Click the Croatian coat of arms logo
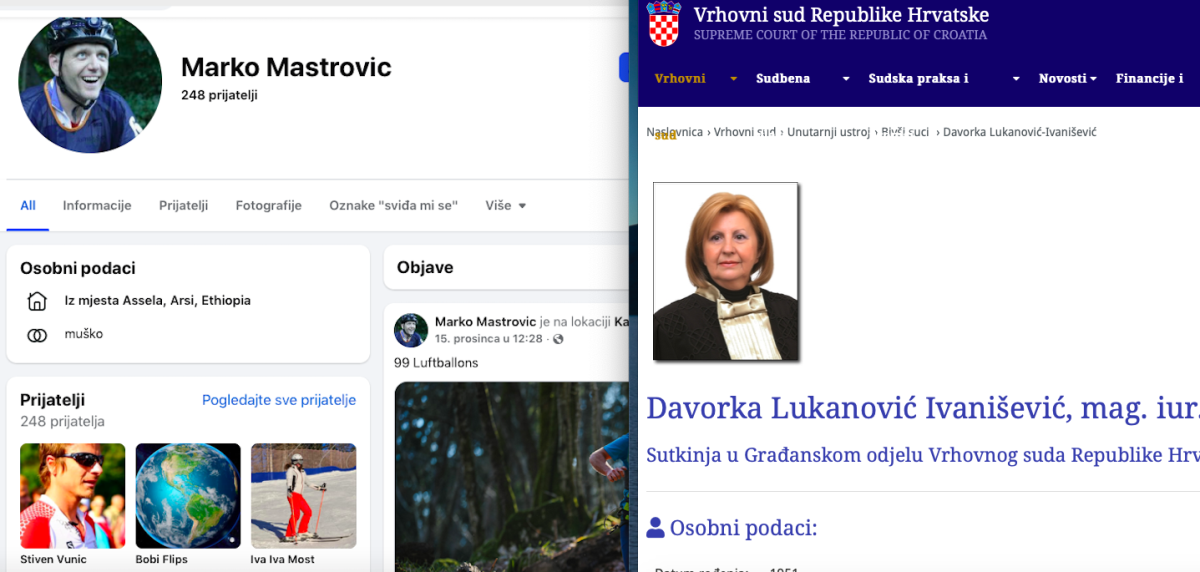This screenshot has height=572, width=1200. [664, 24]
